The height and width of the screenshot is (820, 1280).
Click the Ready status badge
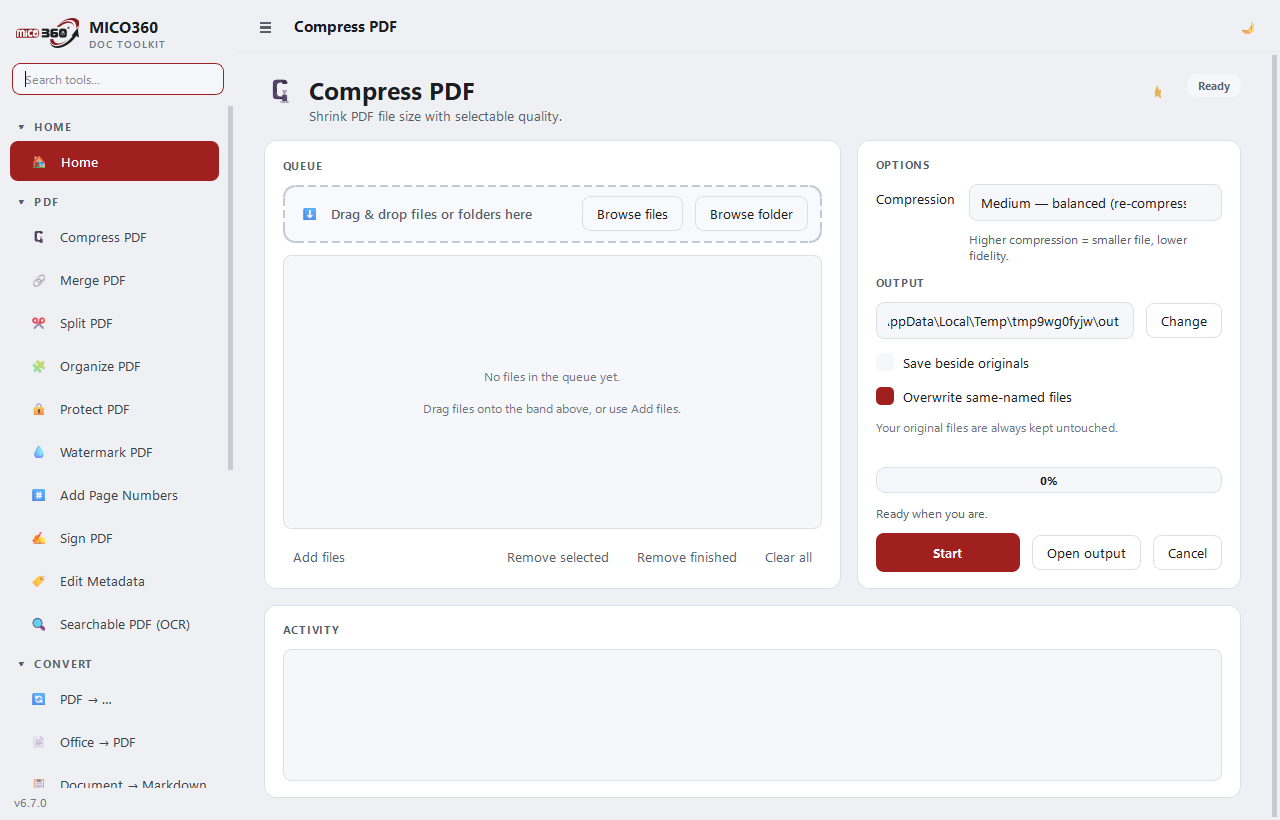click(x=1214, y=86)
